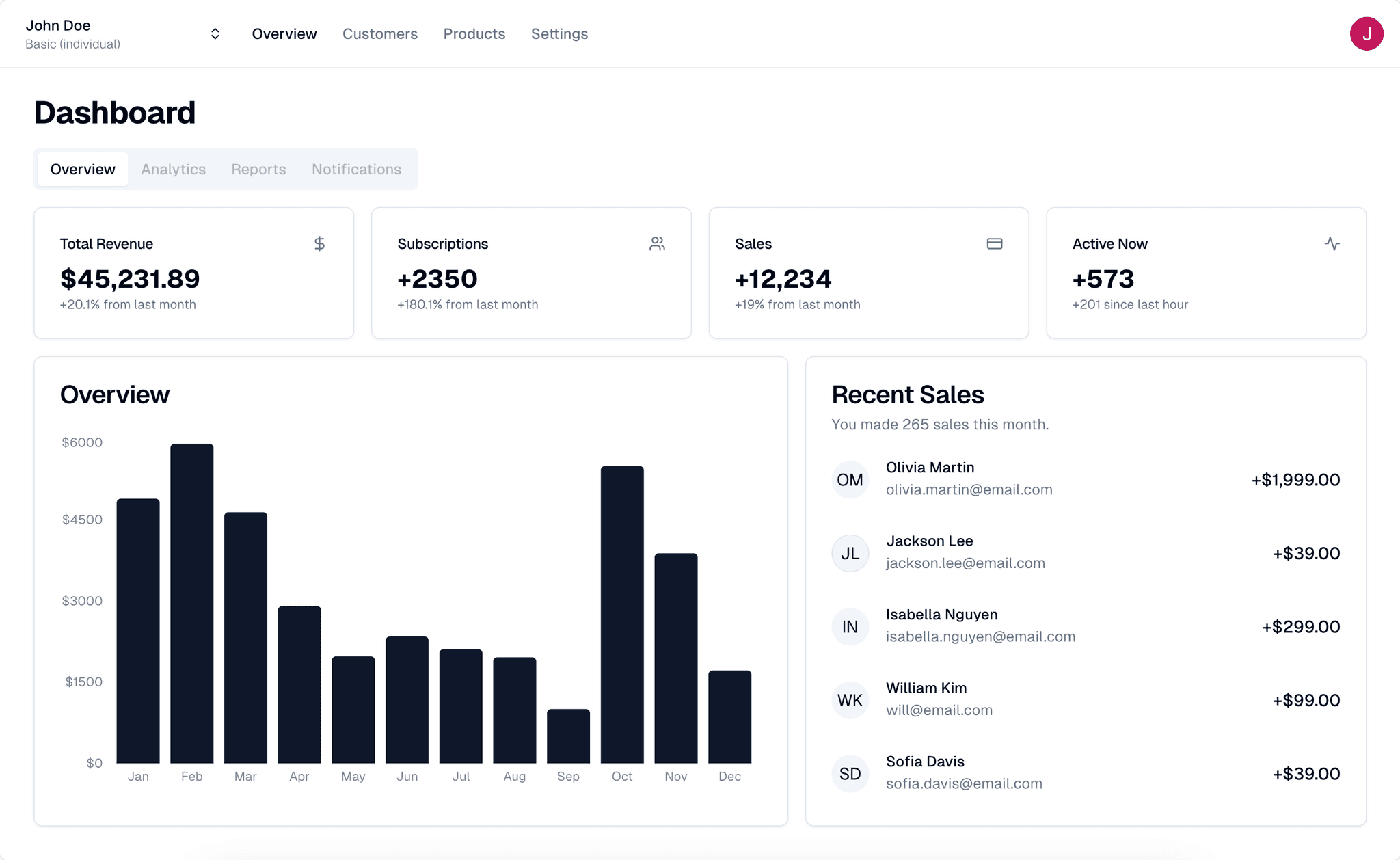1400x860 pixels.
Task: Click the Sales credit card icon
Action: tap(995, 243)
